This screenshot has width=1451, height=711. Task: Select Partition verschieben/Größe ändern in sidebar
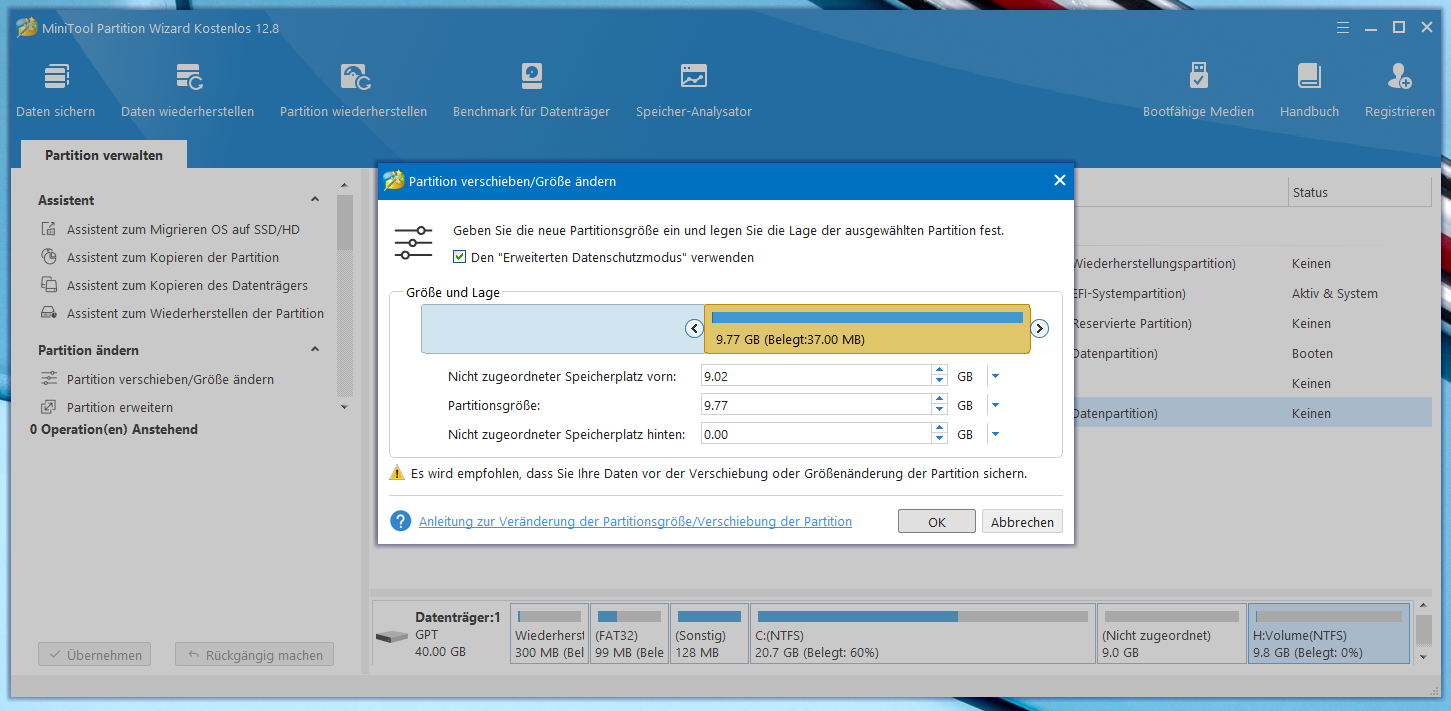click(x=170, y=380)
